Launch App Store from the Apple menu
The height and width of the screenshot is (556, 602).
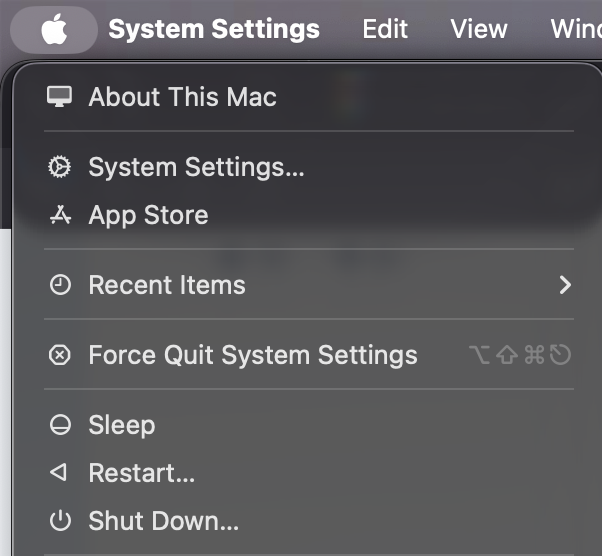pos(148,215)
